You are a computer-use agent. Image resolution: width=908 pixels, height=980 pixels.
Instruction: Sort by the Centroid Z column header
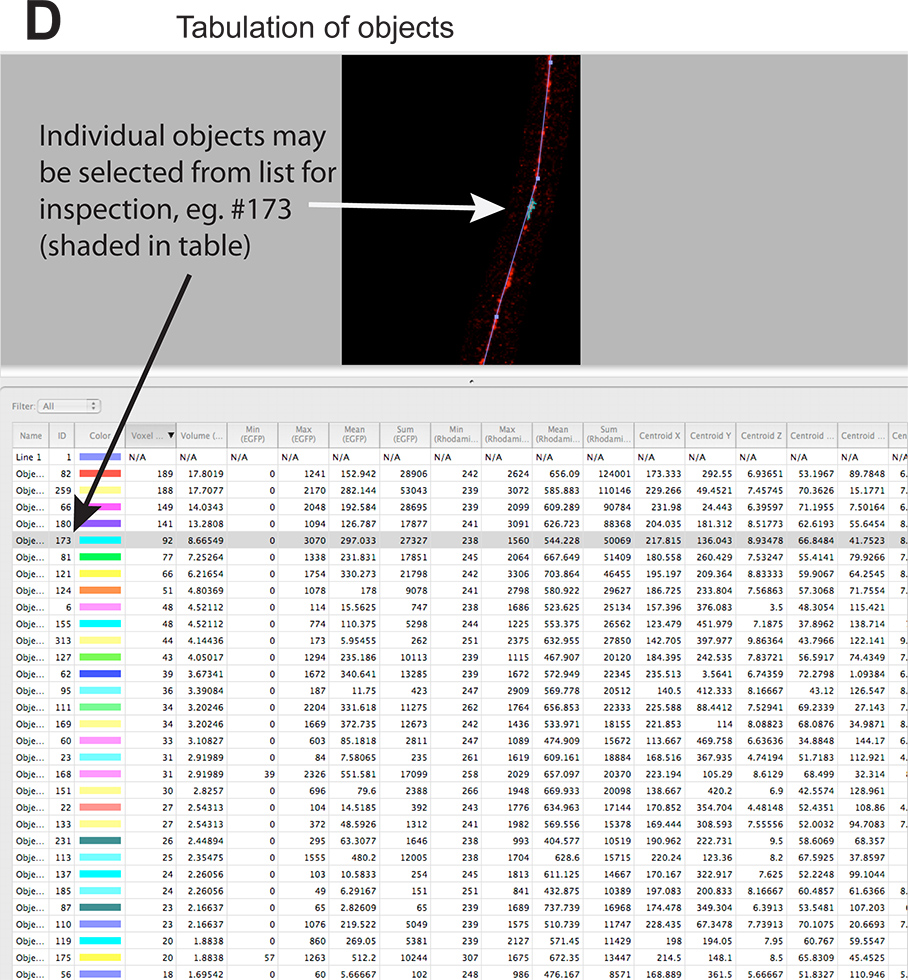761,435
